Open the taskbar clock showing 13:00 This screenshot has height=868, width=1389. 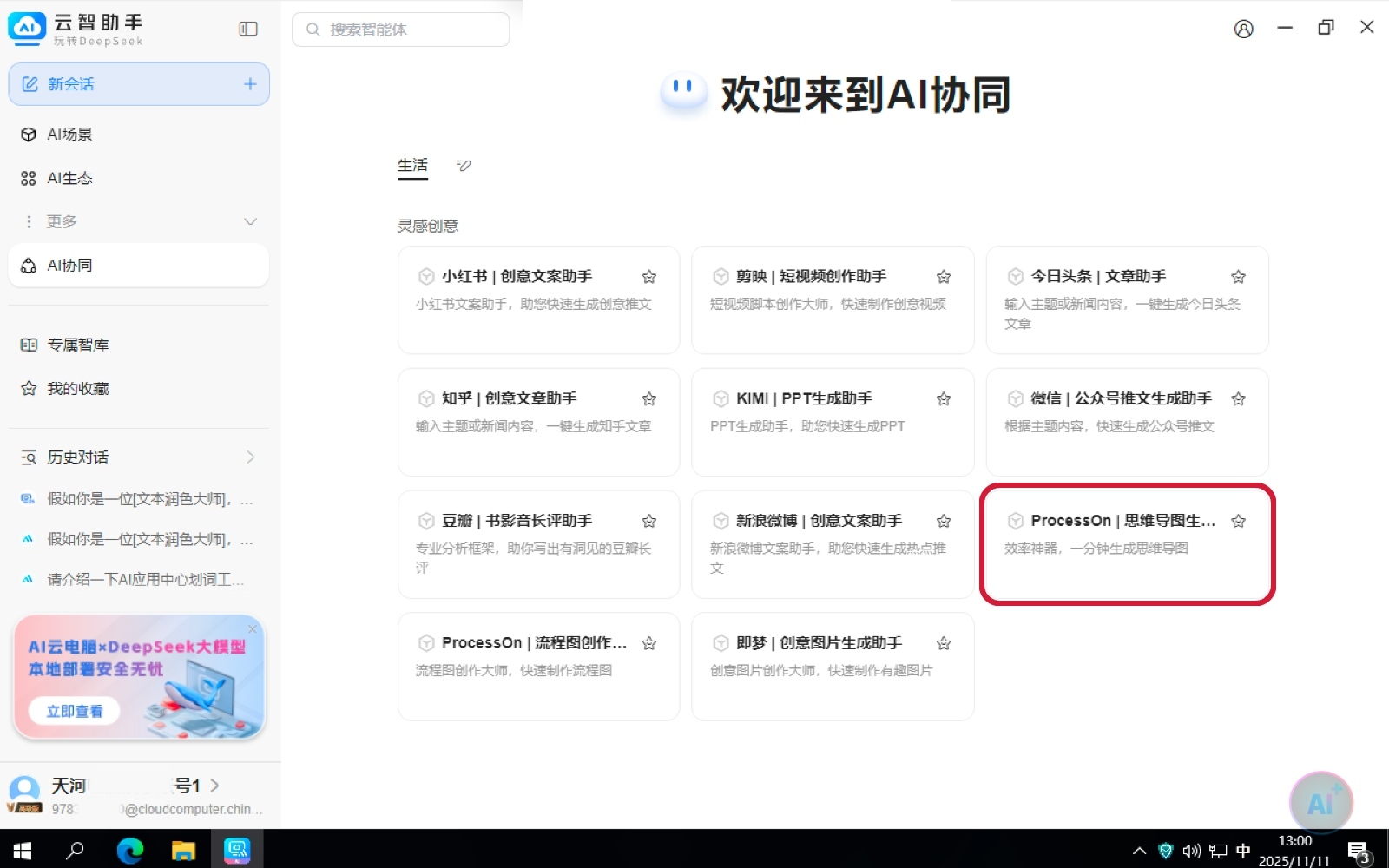[1294, 851]
